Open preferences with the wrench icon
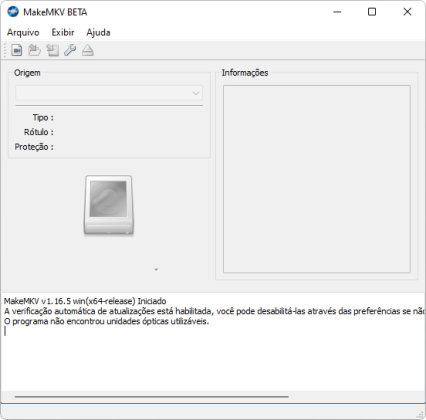This screenshot has height=420, width=426. click(x=70, y=50)
